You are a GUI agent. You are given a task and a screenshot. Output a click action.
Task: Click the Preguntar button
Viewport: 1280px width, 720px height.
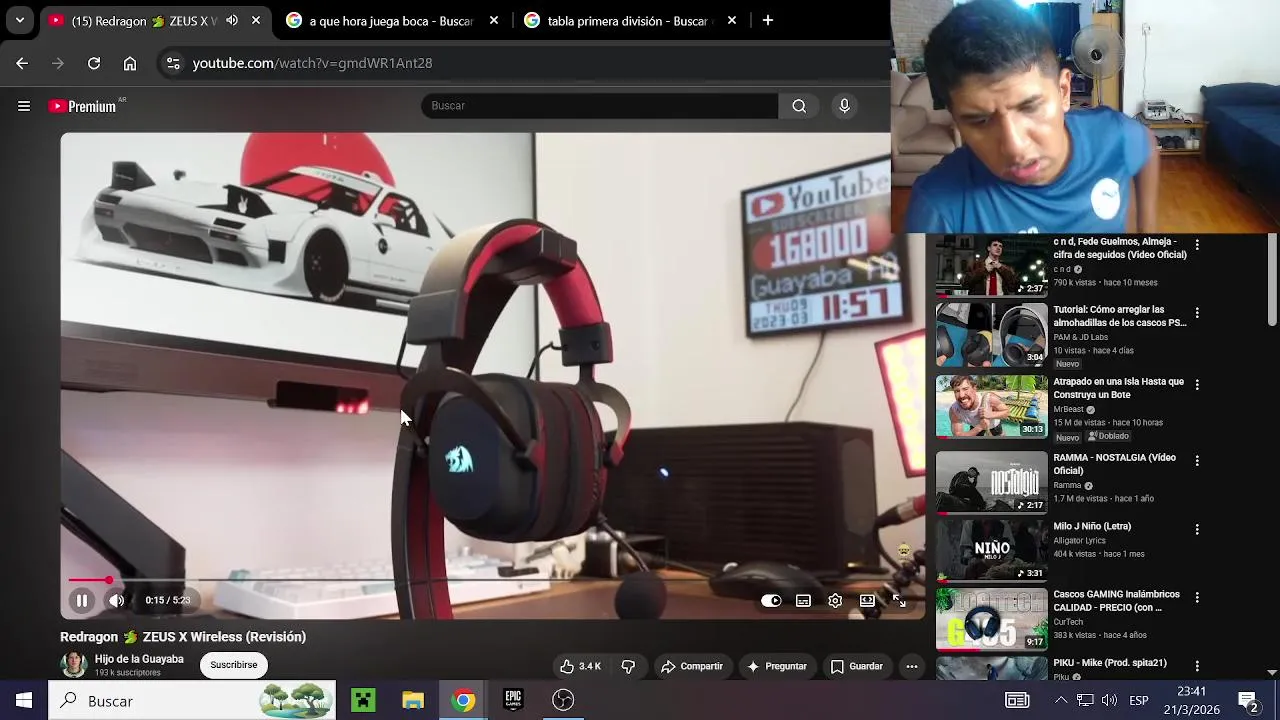coord(777,666)
